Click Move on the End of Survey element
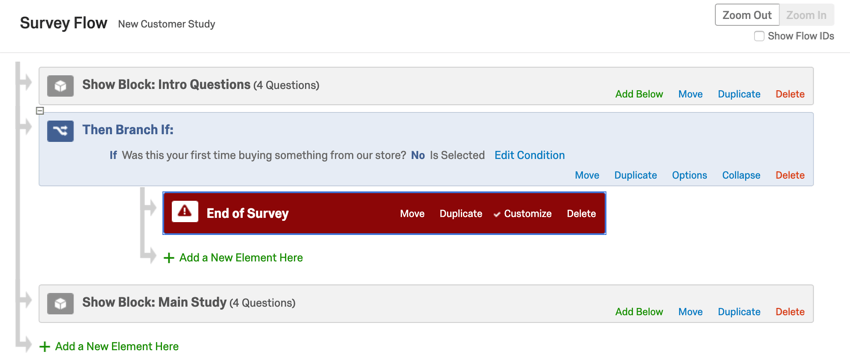 pos(412,214)
